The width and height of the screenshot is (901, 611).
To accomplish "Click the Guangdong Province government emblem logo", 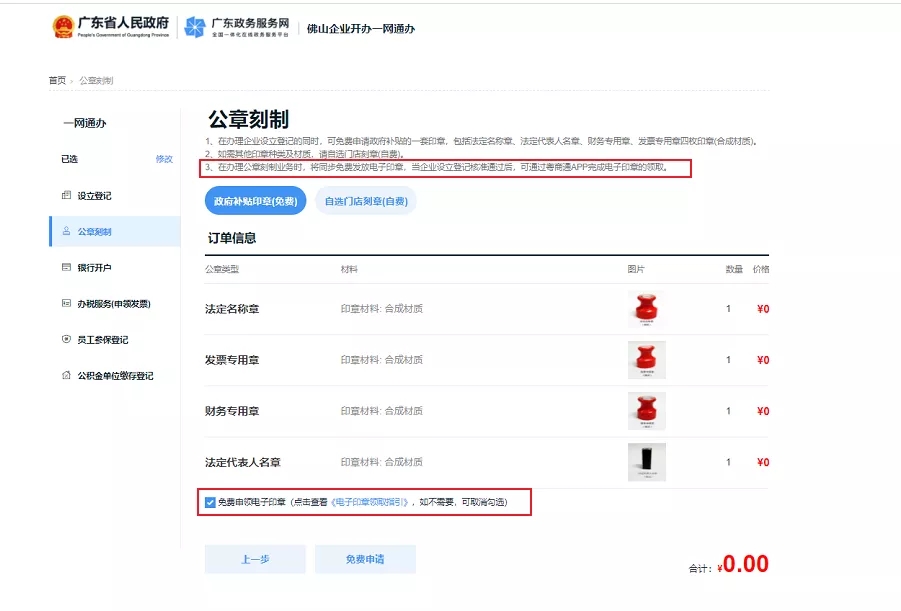I will (x=63, y=27).
